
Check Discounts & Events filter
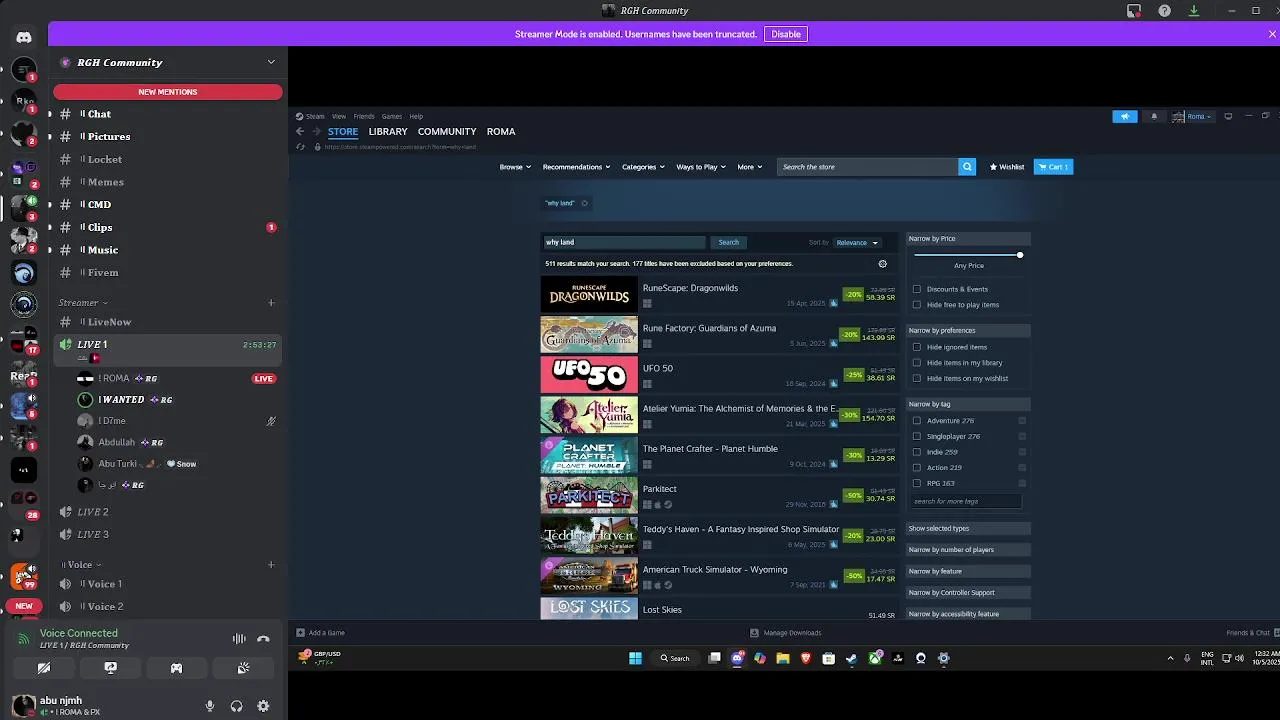(x=917, y=289)
